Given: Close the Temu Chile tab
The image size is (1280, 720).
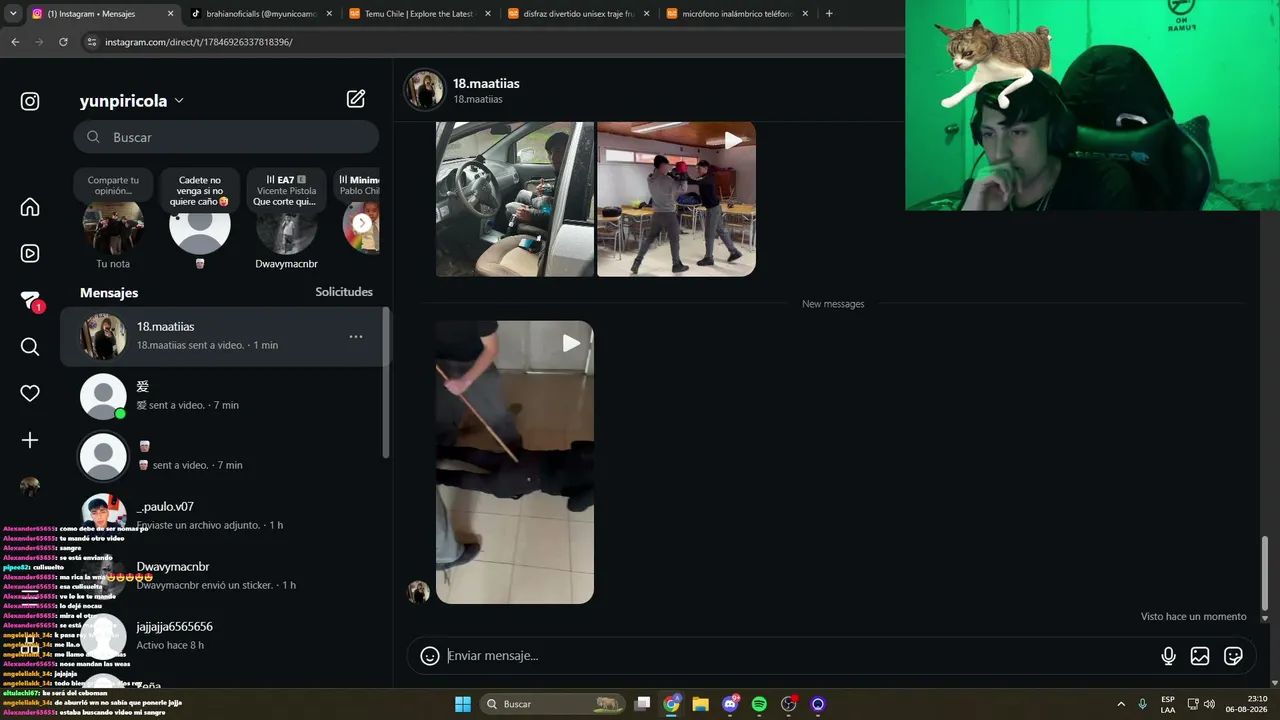Looking at the screenshot, I should pos(488,14).
